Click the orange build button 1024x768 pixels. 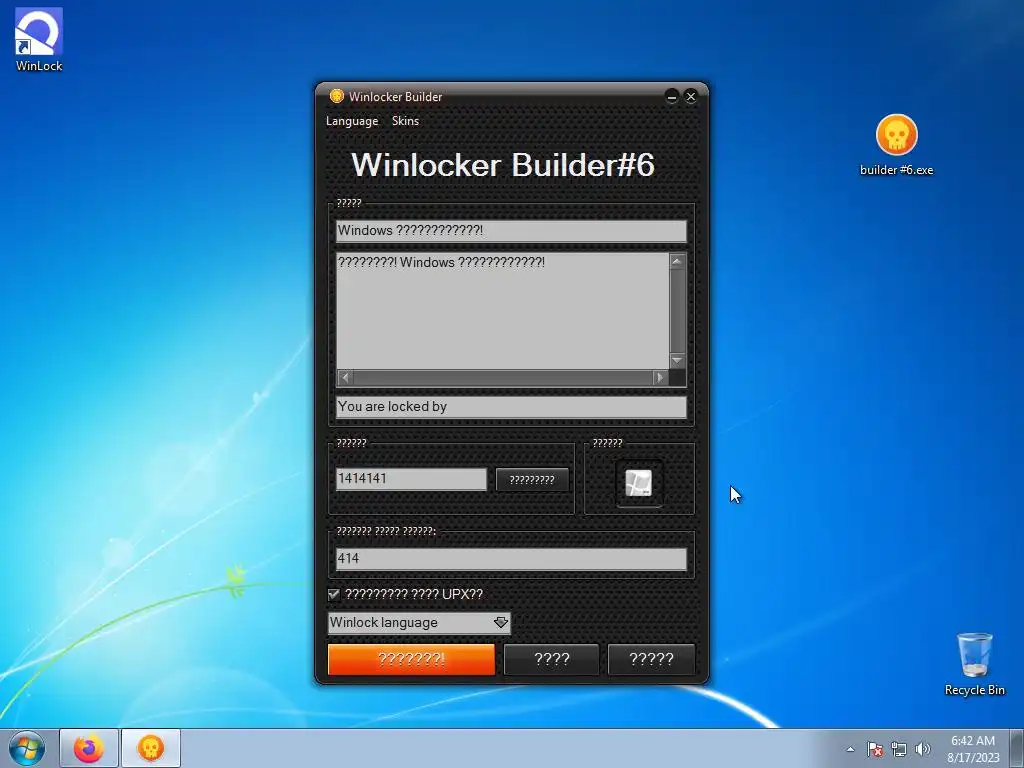tap(411, 659)
